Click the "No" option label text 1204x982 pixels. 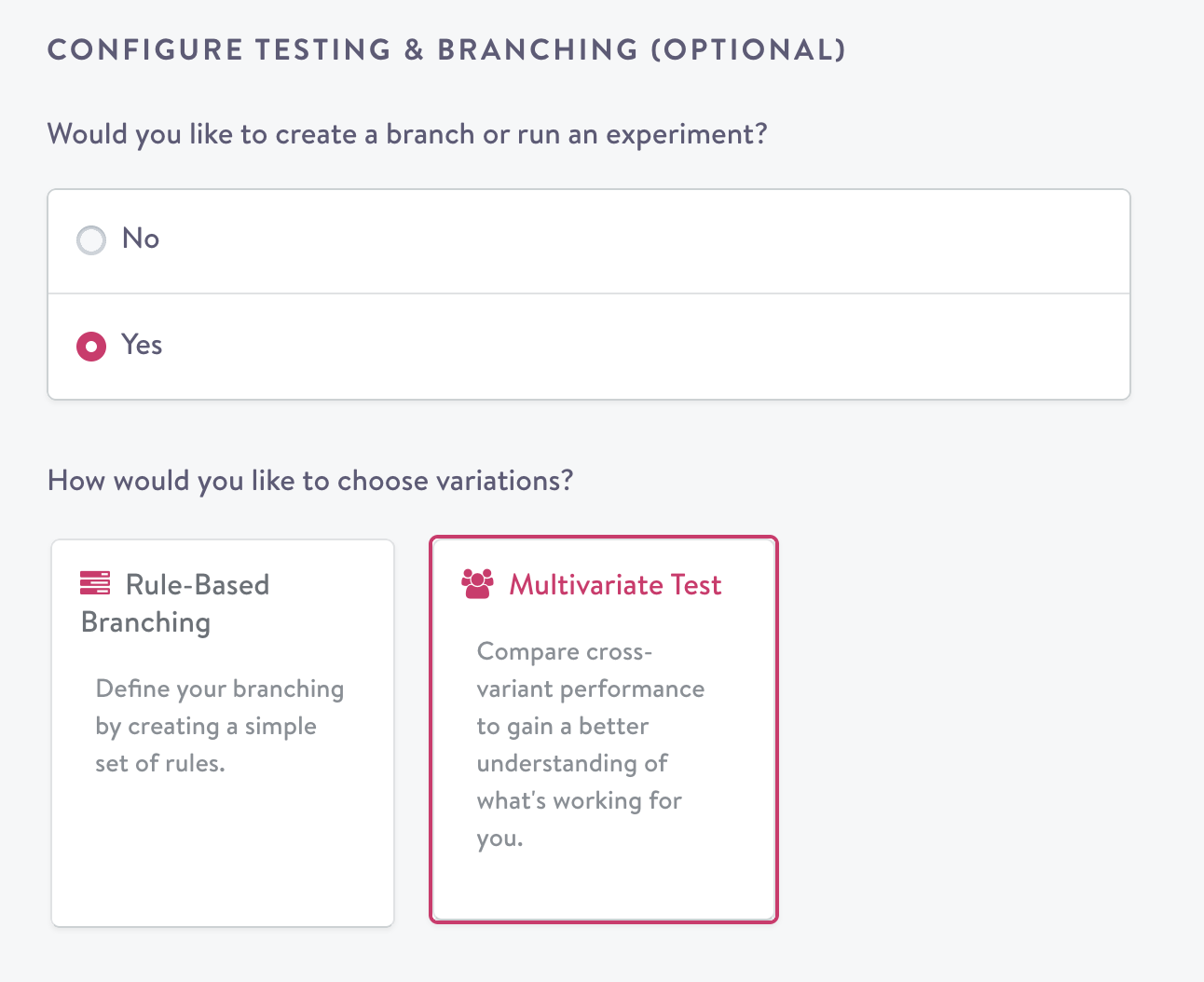click(141, 239)
